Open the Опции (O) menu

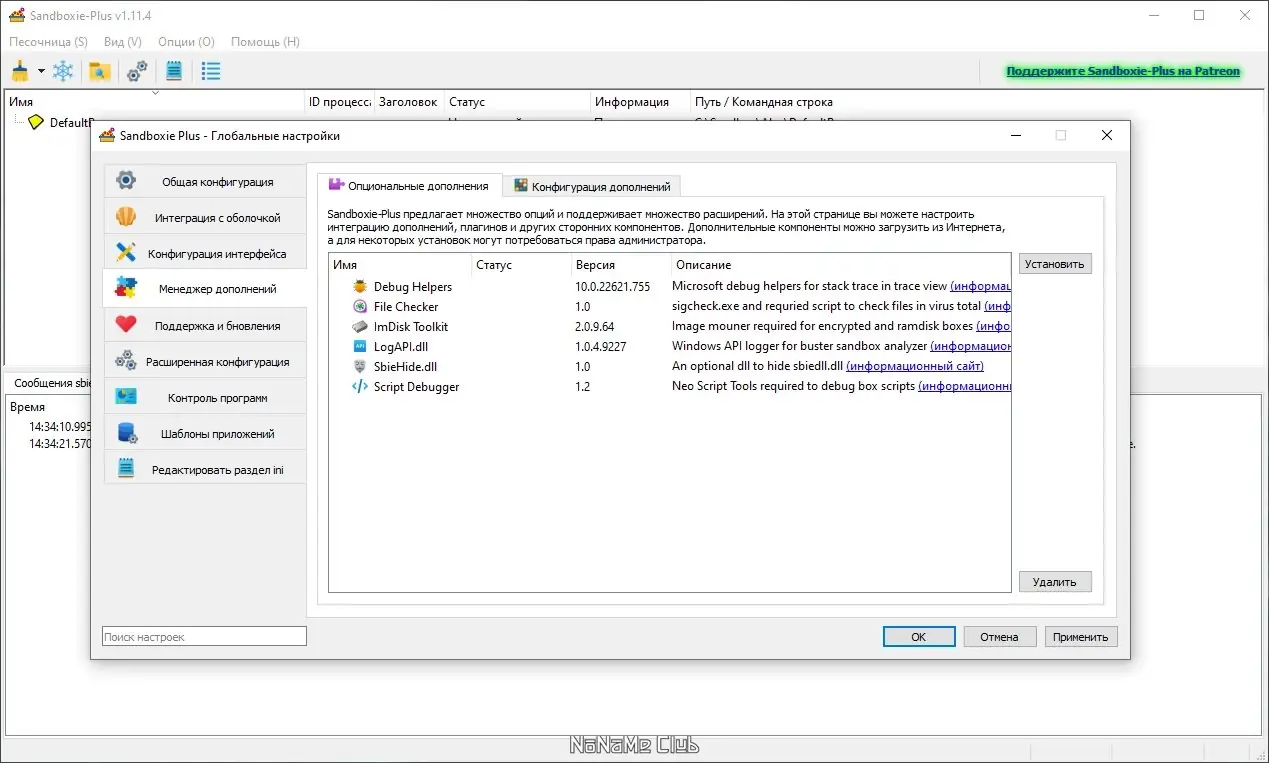[187, 42]
